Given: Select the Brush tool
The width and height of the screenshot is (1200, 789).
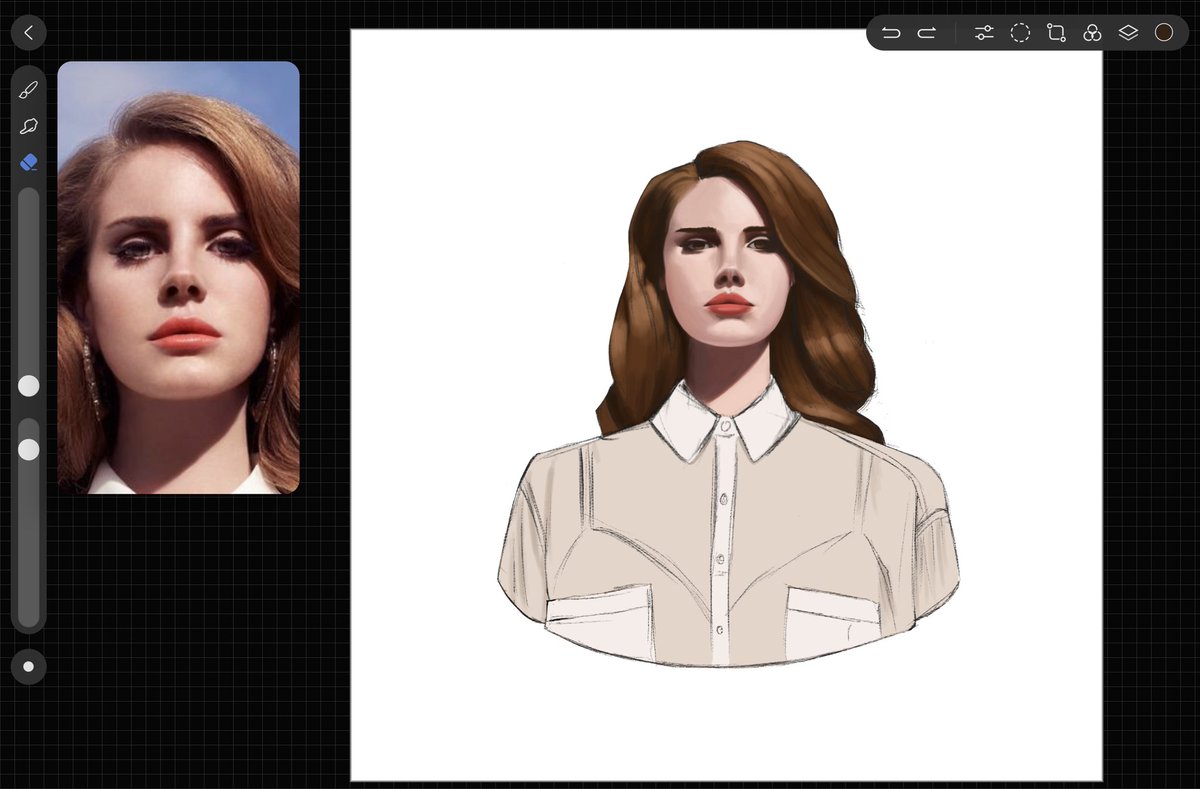Looking at the screenshot, I should click(x=29, y=91).
